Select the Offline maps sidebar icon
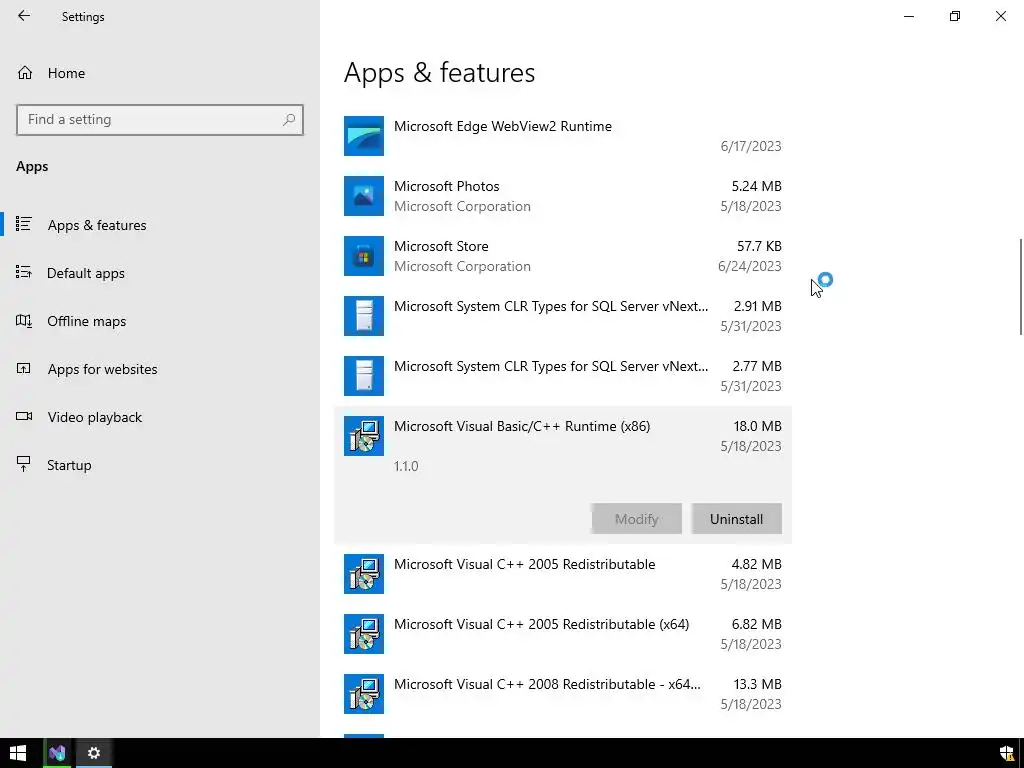 click(x=24, y=321)
